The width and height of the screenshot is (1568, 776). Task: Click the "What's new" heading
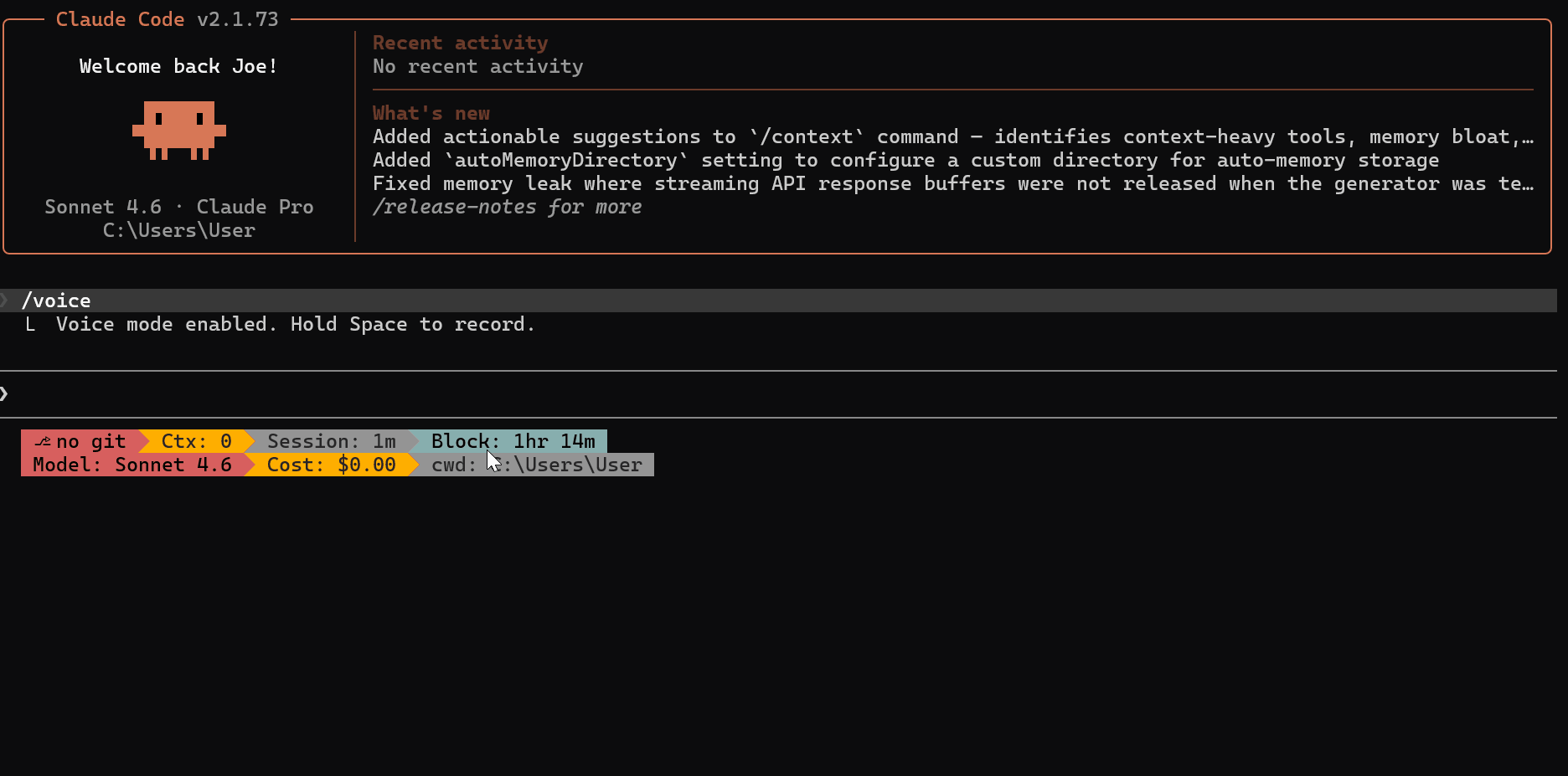point(431,113)
